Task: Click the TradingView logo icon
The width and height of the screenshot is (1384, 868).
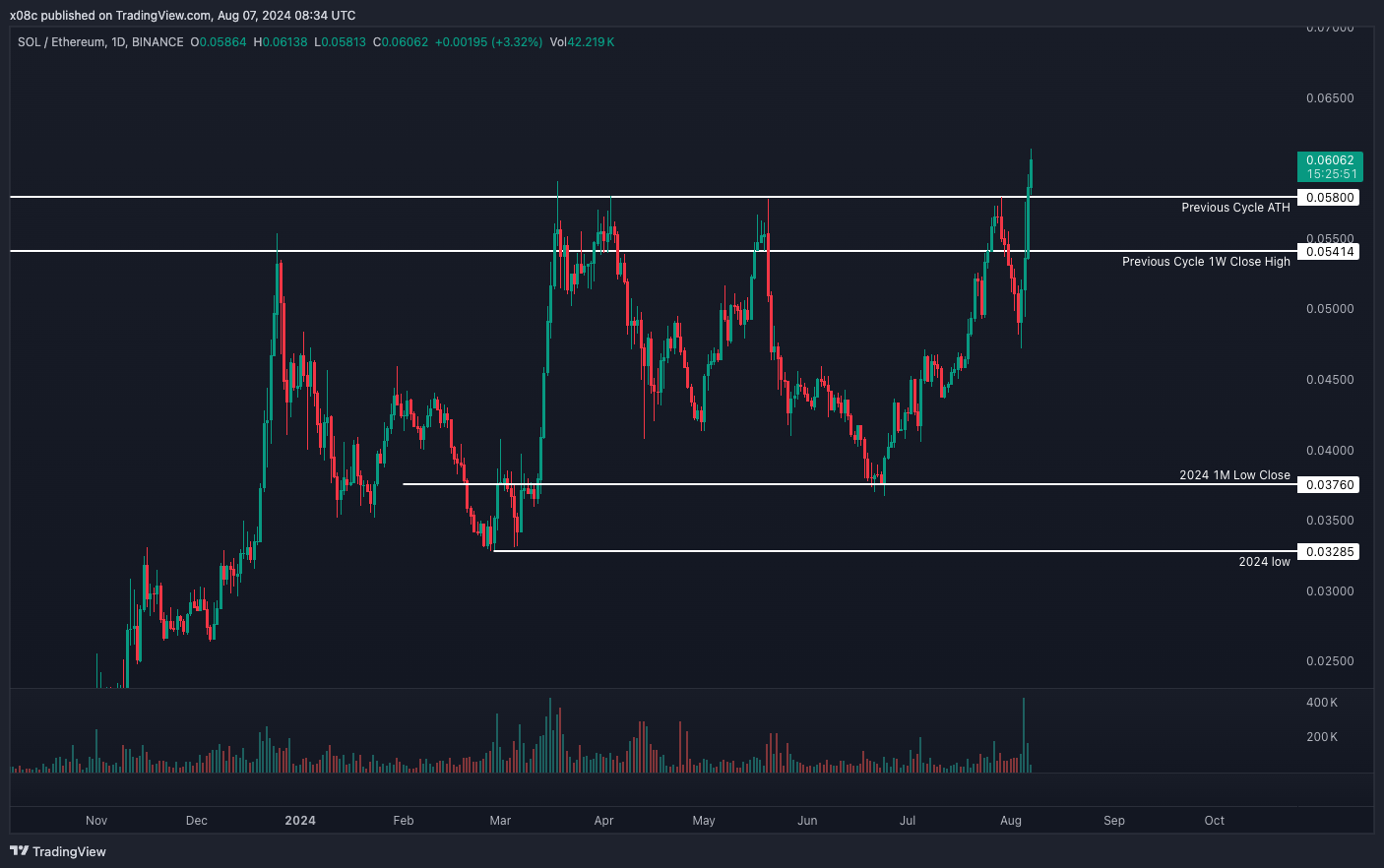Action: [x=19, y=851]
